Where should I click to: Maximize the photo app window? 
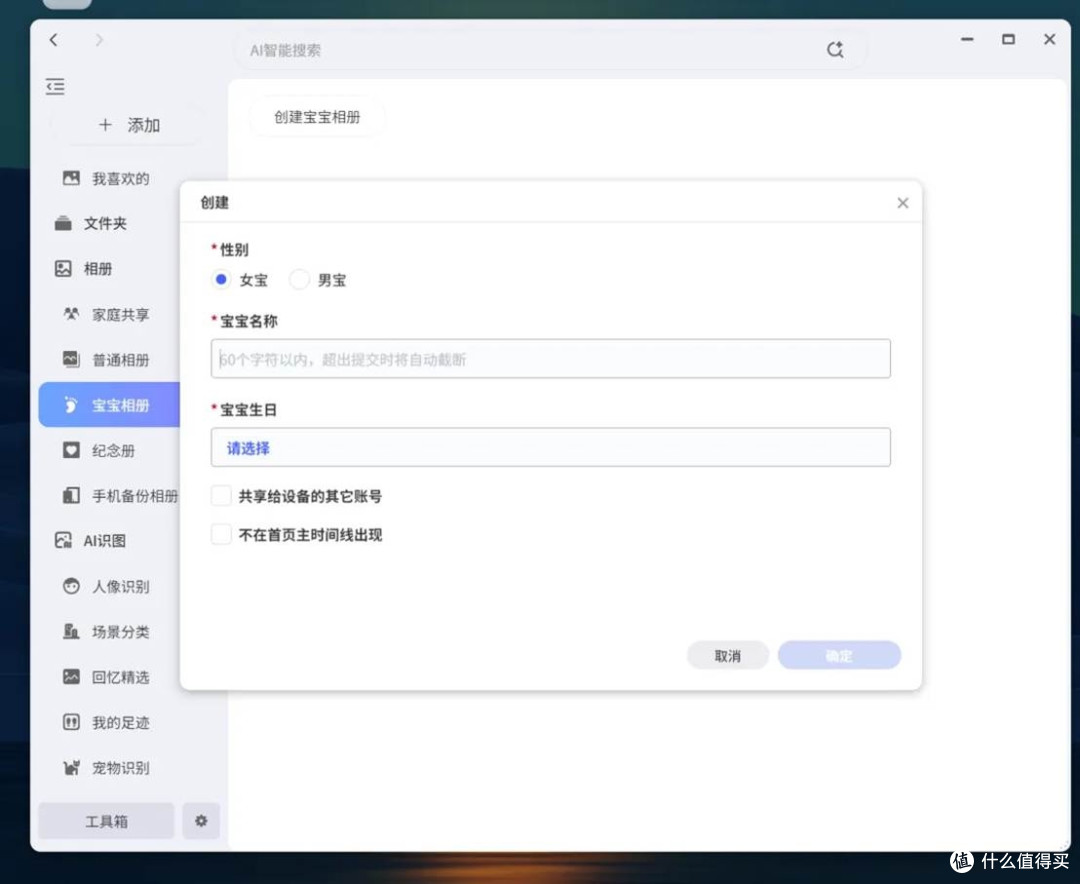[1008, 39]
